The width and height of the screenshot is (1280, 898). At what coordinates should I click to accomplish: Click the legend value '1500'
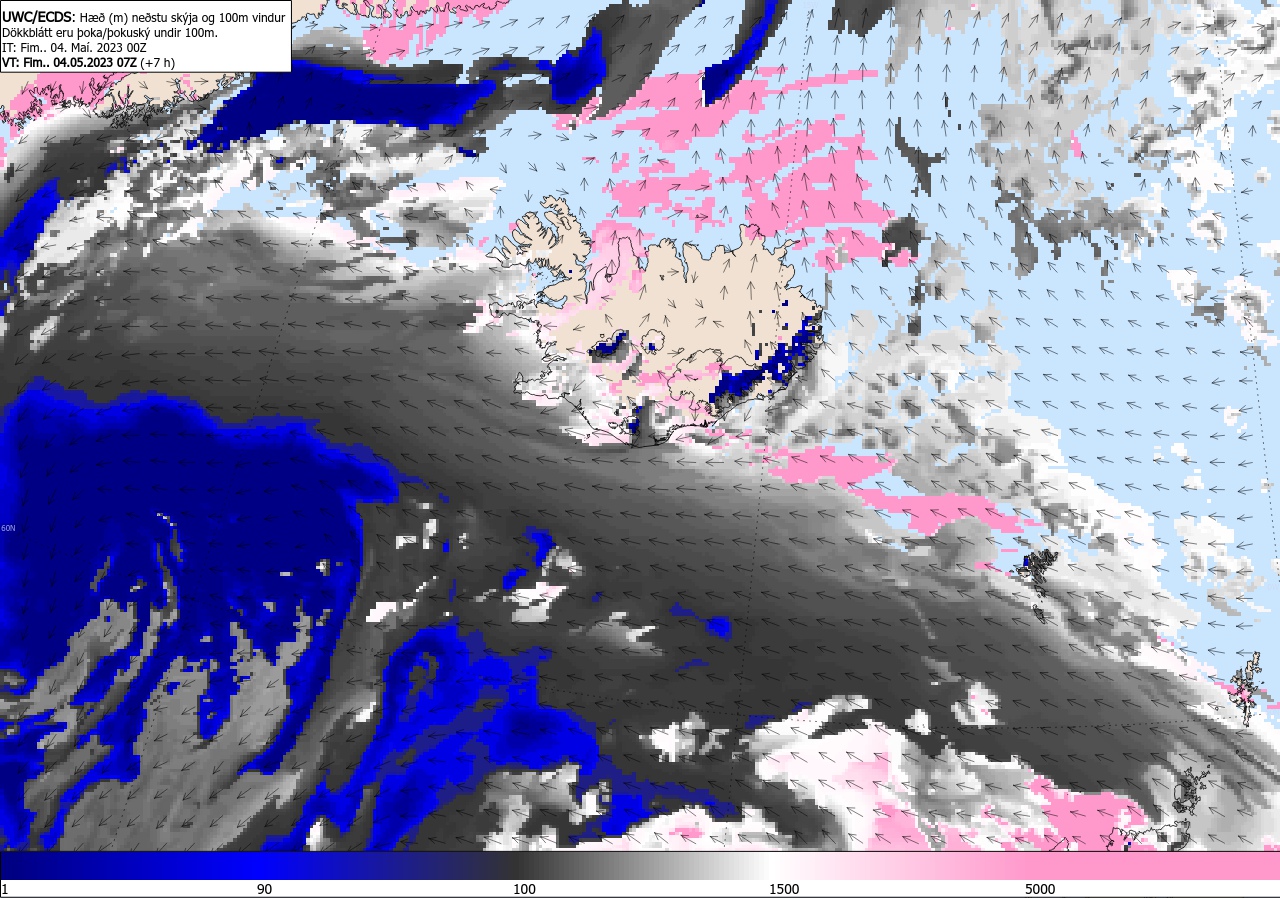[x=783, y=889]
